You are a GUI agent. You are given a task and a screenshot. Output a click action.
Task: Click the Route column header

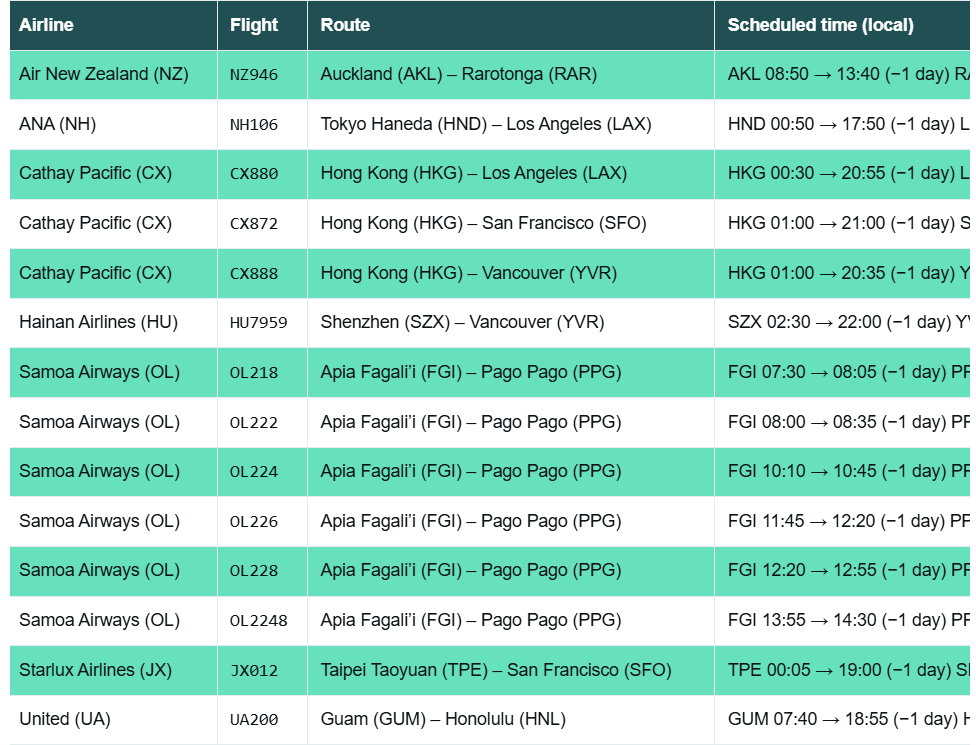(345, 25)
